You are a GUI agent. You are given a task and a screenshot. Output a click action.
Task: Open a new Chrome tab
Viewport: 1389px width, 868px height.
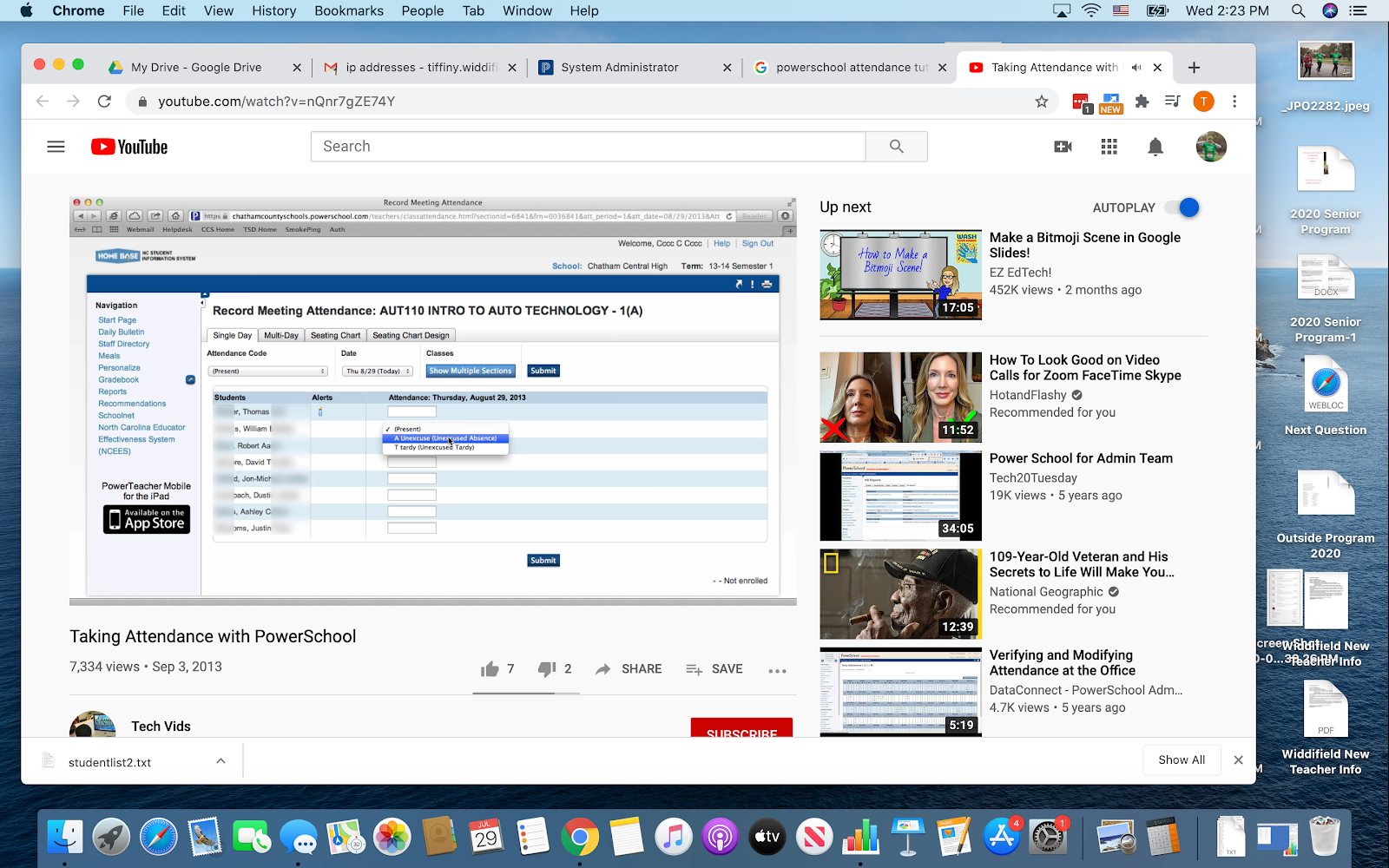click(1194, 68)
